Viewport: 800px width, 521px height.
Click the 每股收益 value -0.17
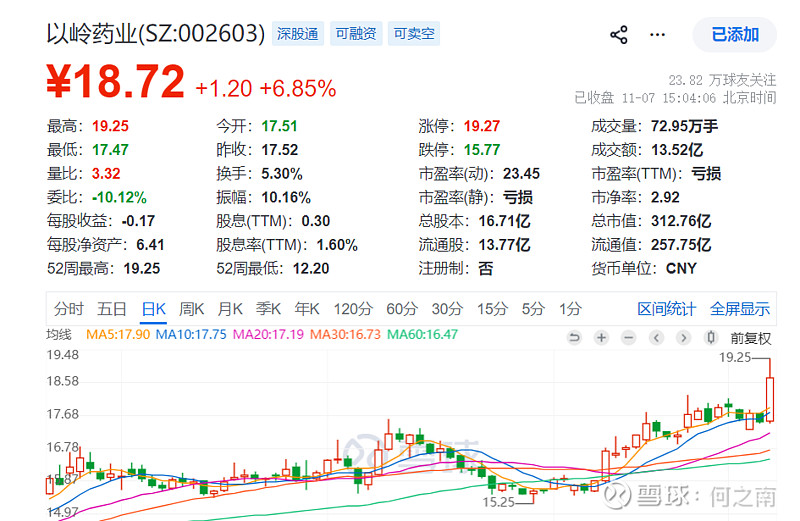138,221
